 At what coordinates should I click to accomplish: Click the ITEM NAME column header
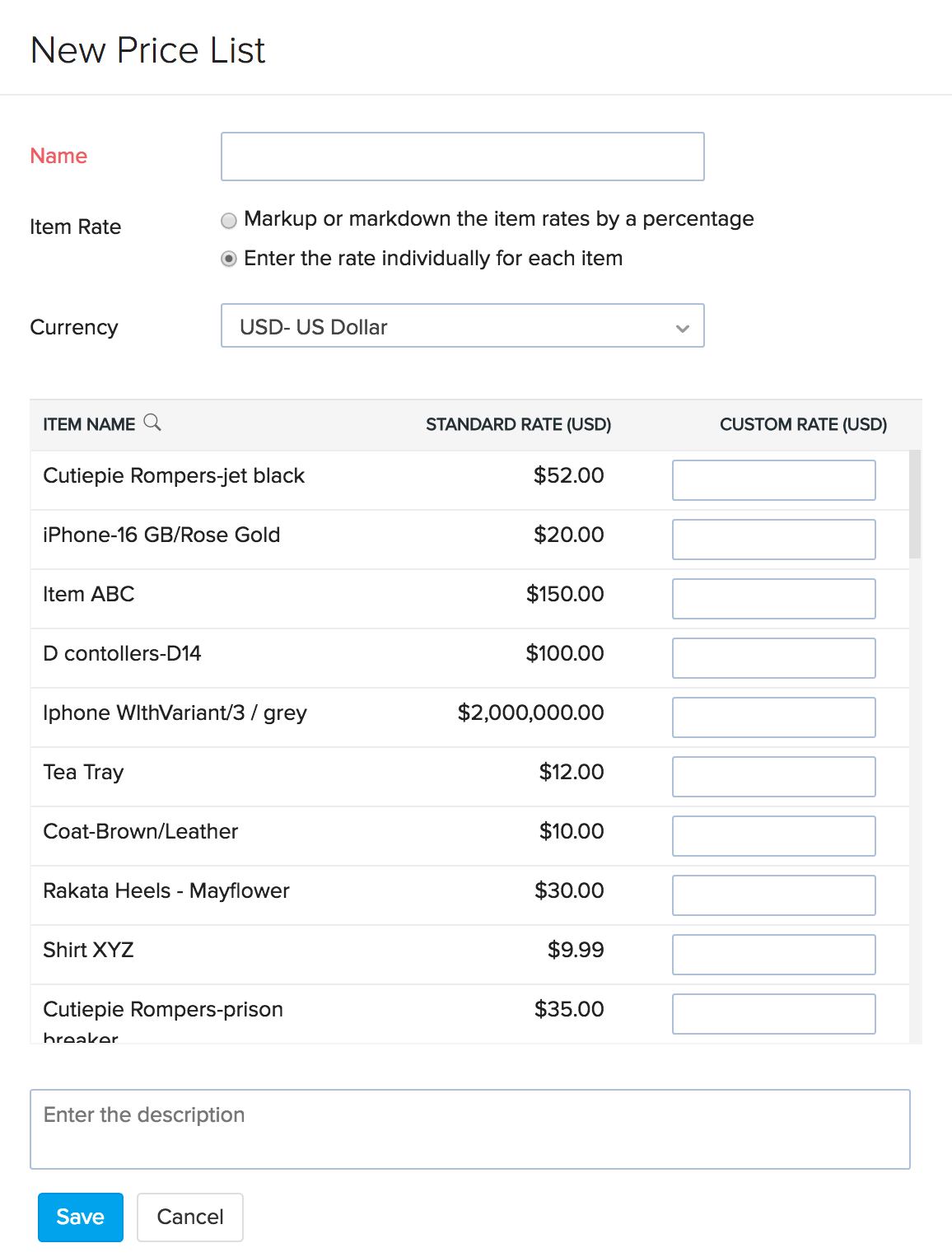(x=89, y=423)
